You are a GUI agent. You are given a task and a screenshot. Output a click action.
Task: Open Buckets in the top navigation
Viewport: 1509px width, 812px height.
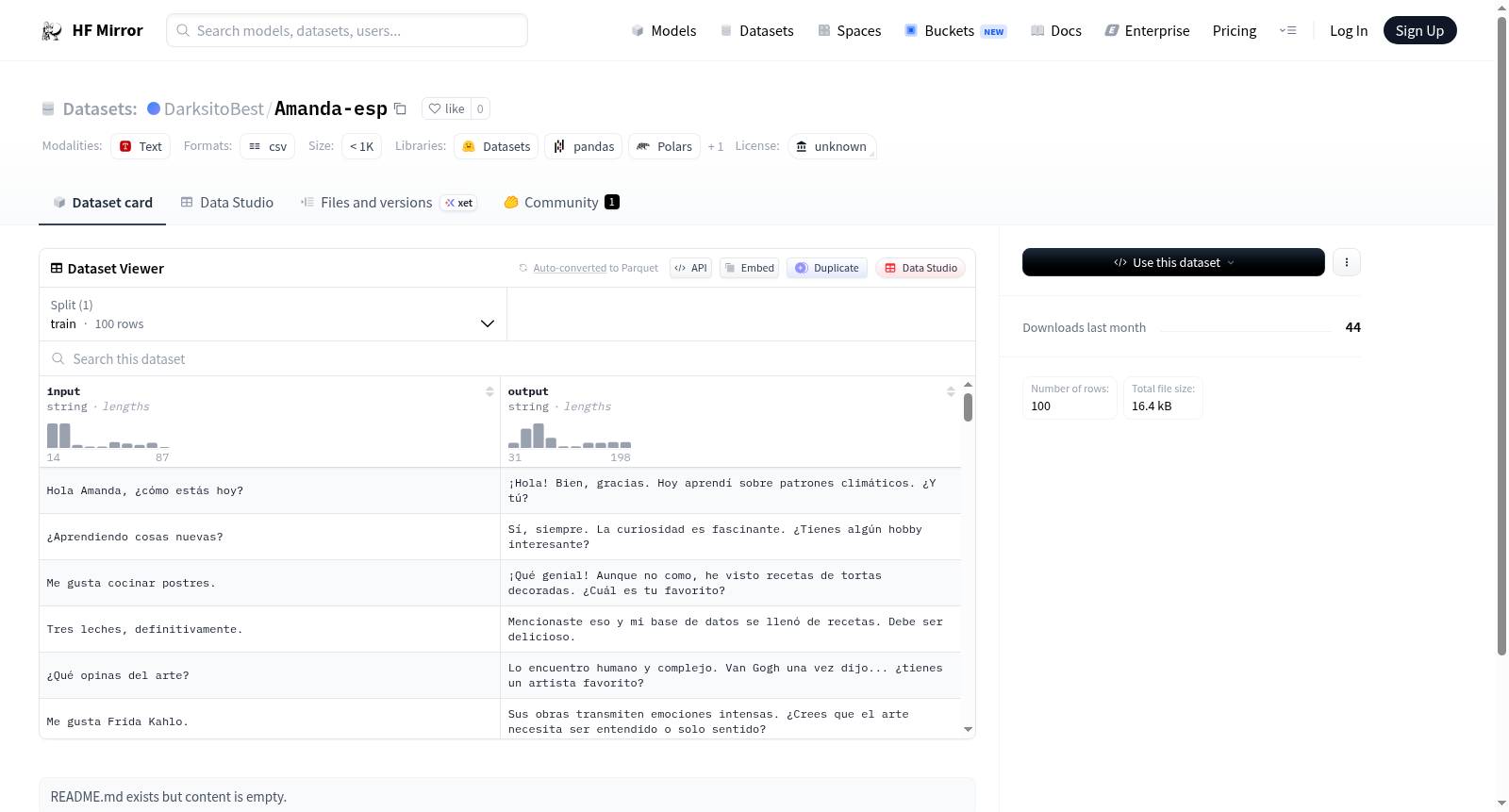click(x=955, y=30)
